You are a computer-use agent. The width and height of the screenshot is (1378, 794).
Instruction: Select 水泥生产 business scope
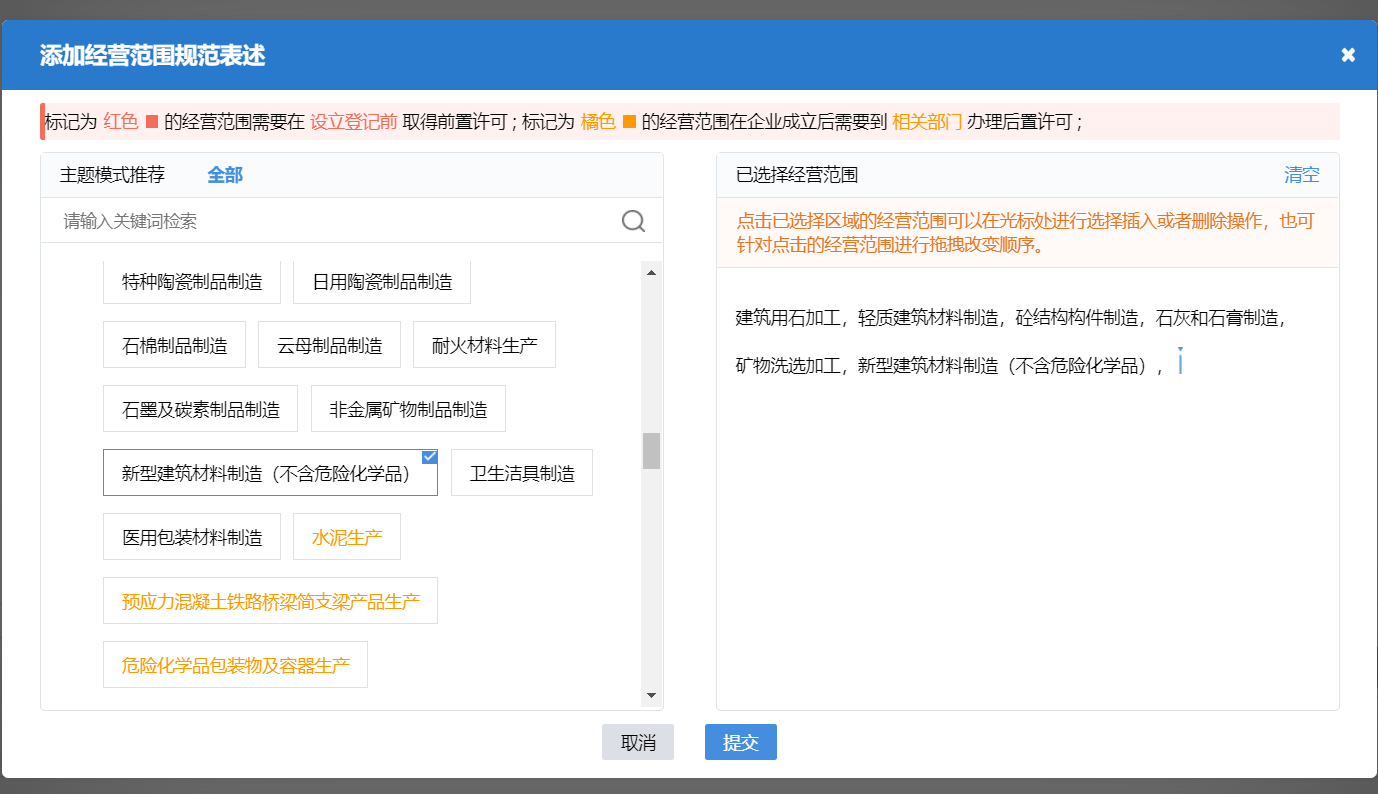coord(346,536)
